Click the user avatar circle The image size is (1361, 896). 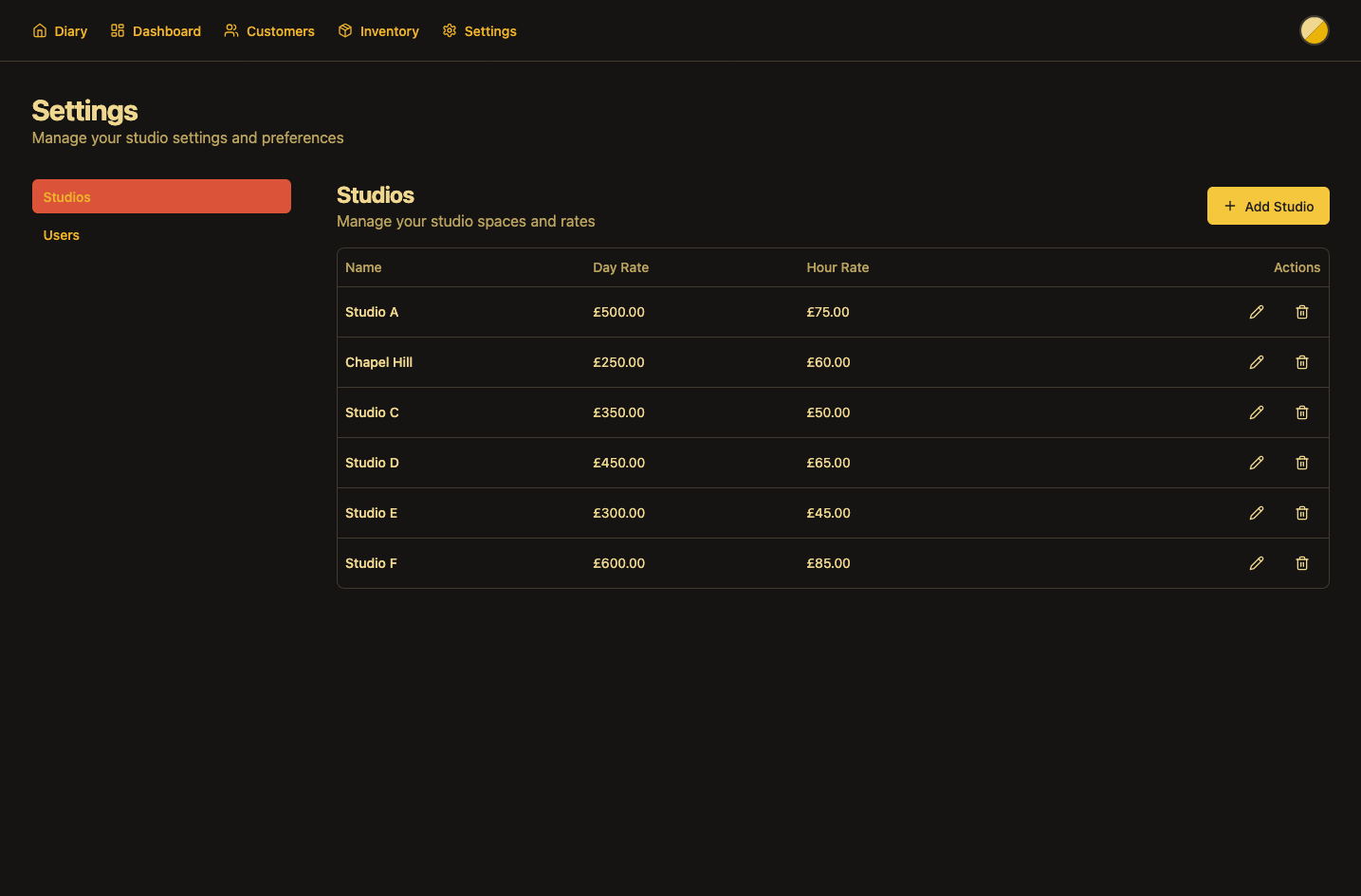point(1315,29)
